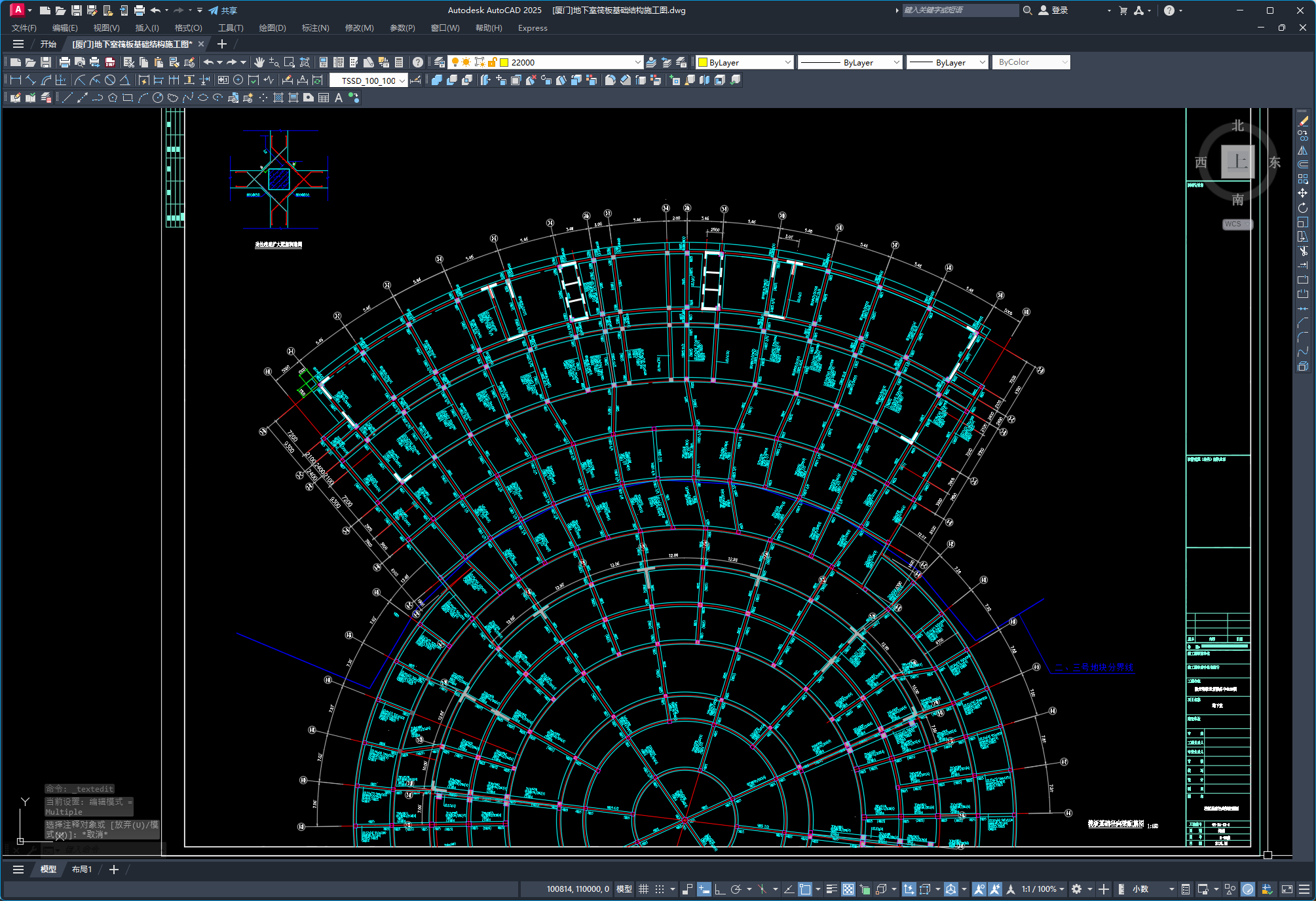Image resolution: width=1316 pixels, height=901 pixels.
Task: Open annotation scale 1:1 / 100% dropdown
Action: [x=1043, y=889]
